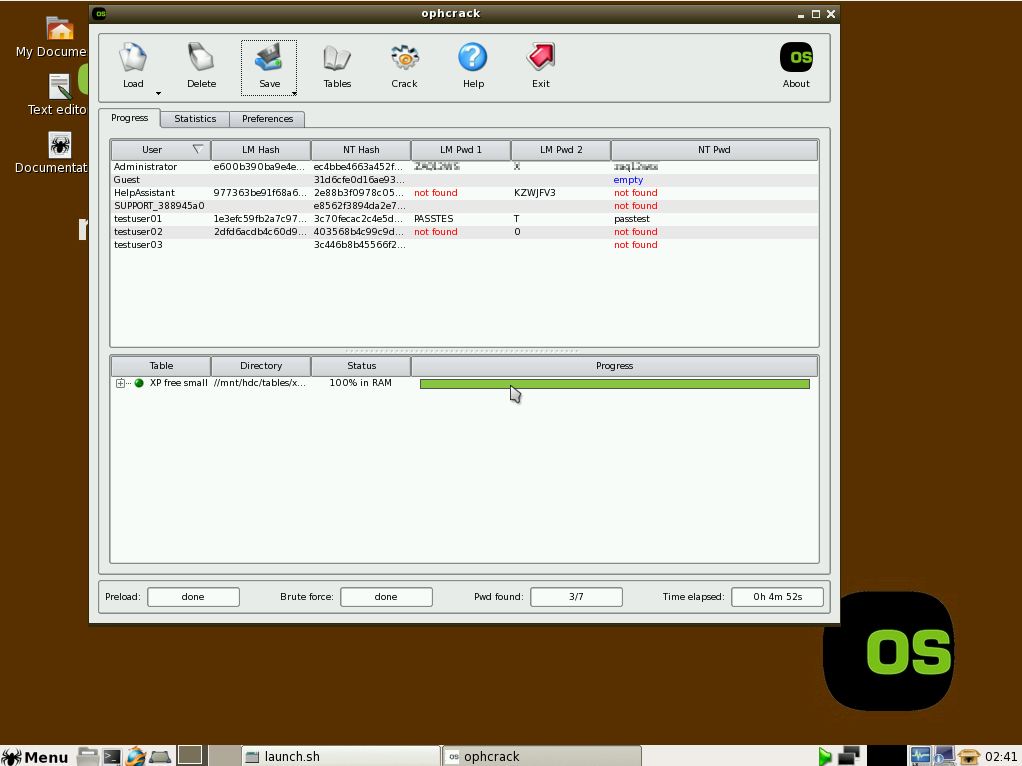Click the Status column header
The width and height of the screenshot is (1022, 766).
click(x=361, y=366)
